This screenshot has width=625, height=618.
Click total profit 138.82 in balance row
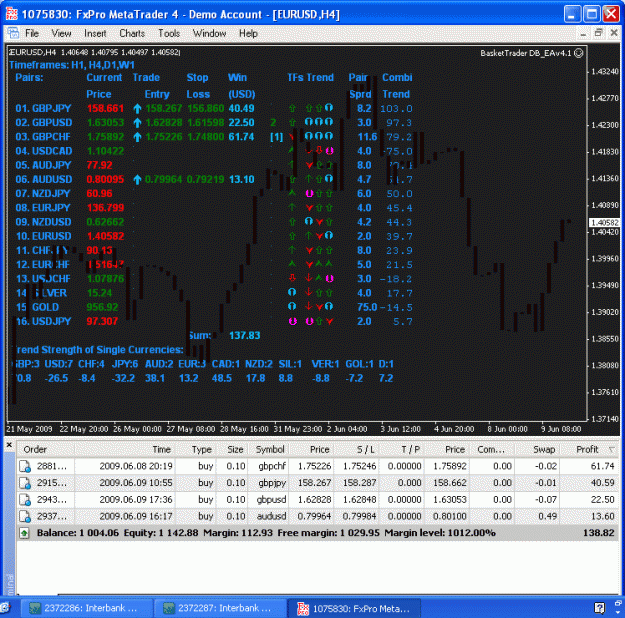click(x=599, y=533)
